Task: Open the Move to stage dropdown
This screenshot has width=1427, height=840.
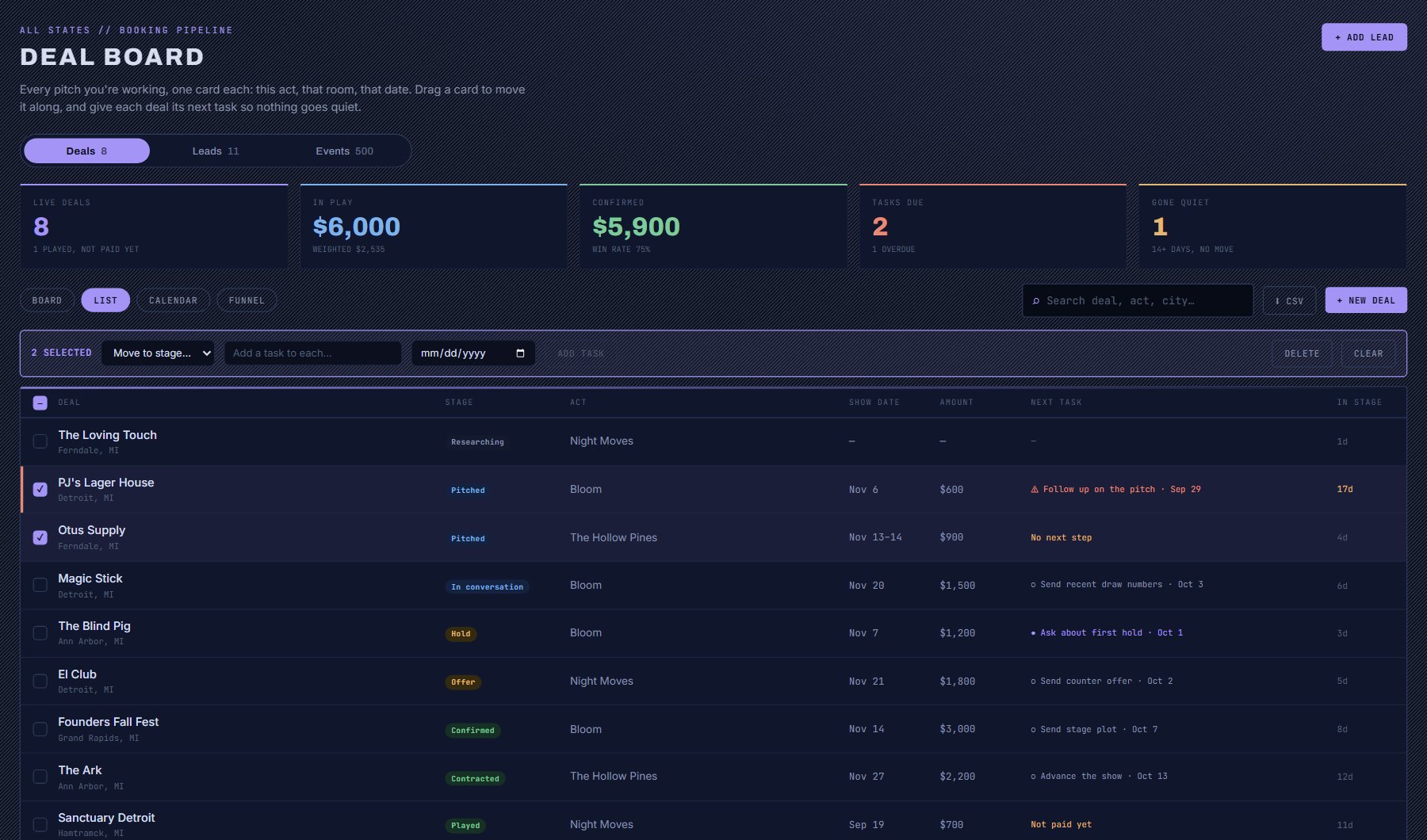Action: pos(158,353)
